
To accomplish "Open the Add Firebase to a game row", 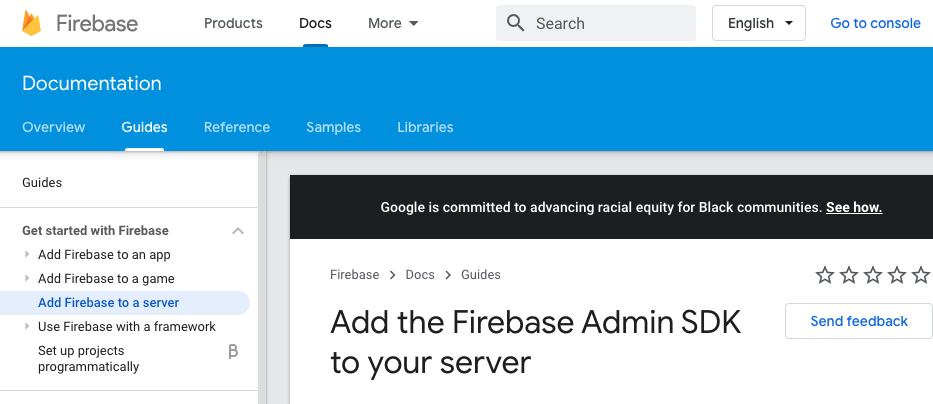I will (106, 278).
